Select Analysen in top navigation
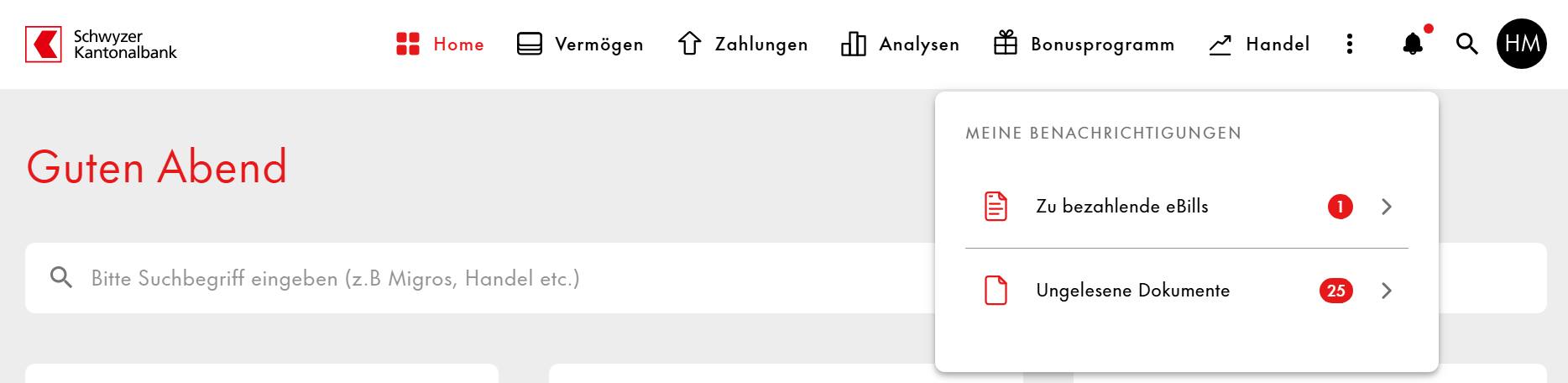The image size is (1568, 383). point(900,44)
